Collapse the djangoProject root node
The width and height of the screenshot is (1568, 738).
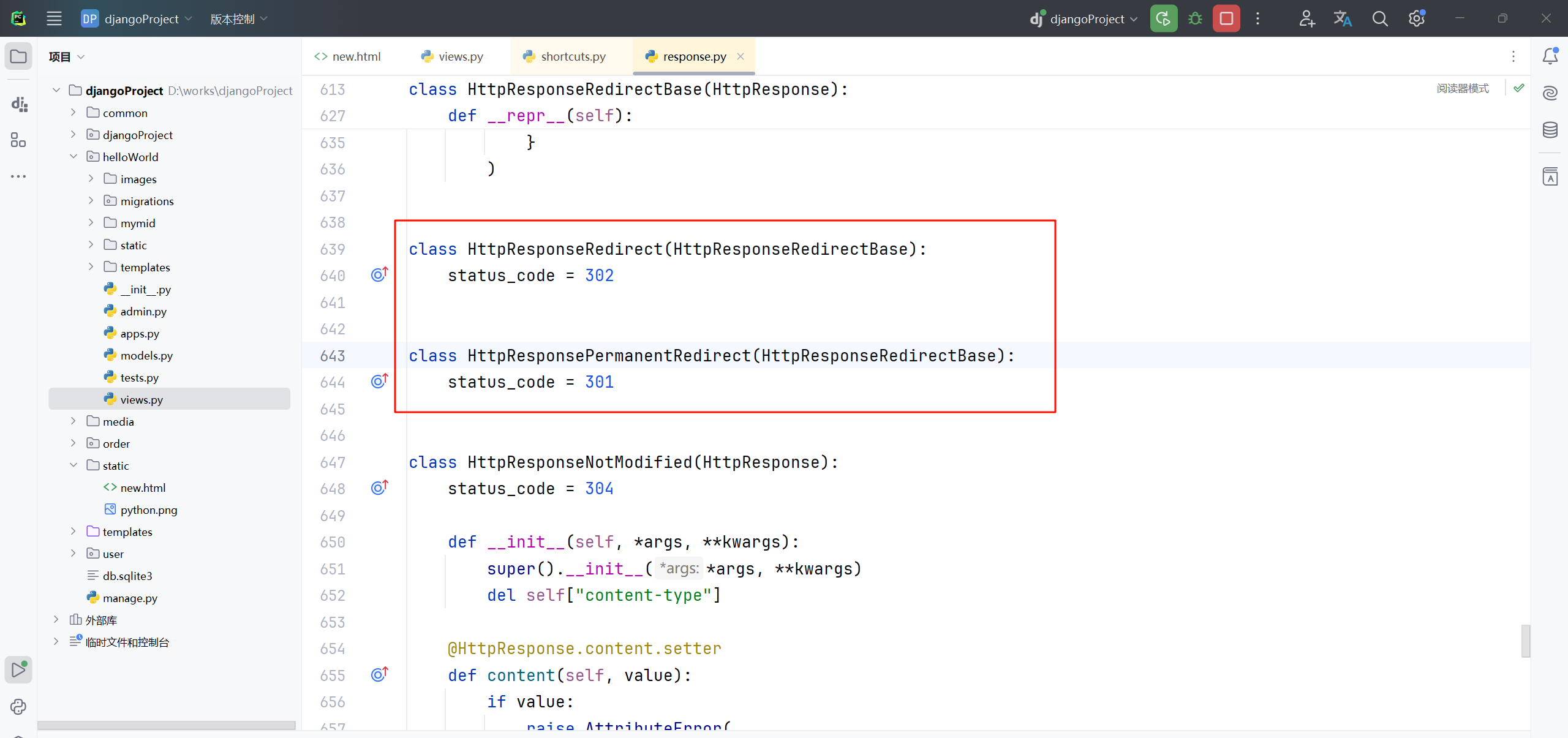tap(56, 90)
